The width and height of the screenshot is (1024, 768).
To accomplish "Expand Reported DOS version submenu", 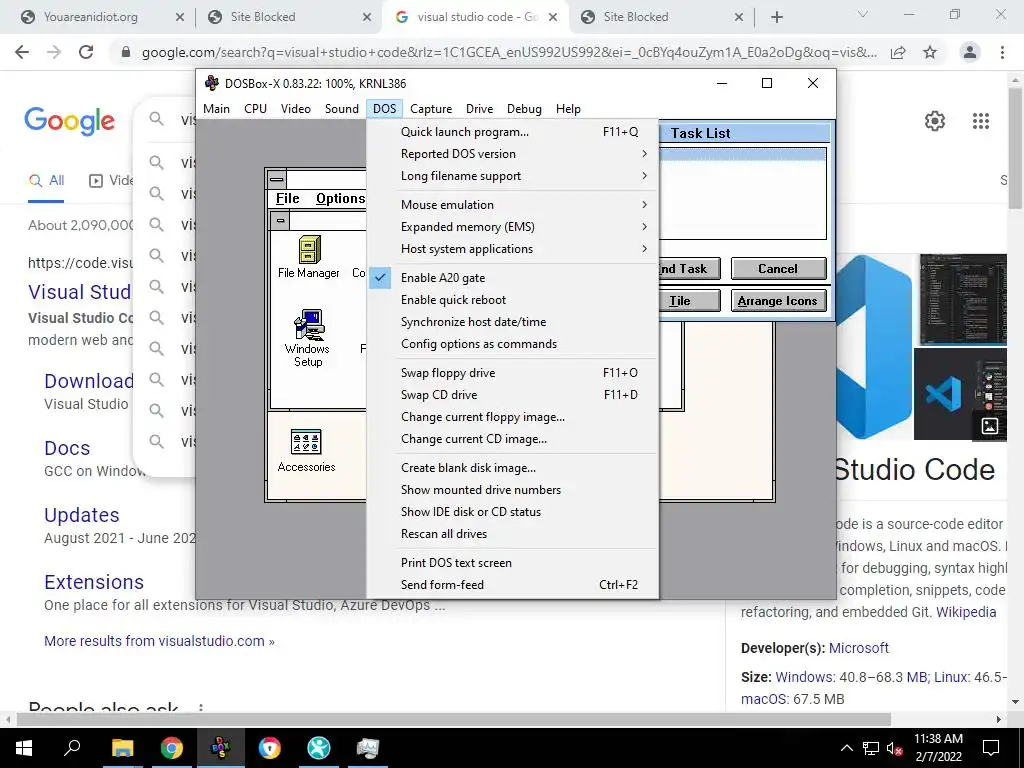I will click(x=513, y=153).
